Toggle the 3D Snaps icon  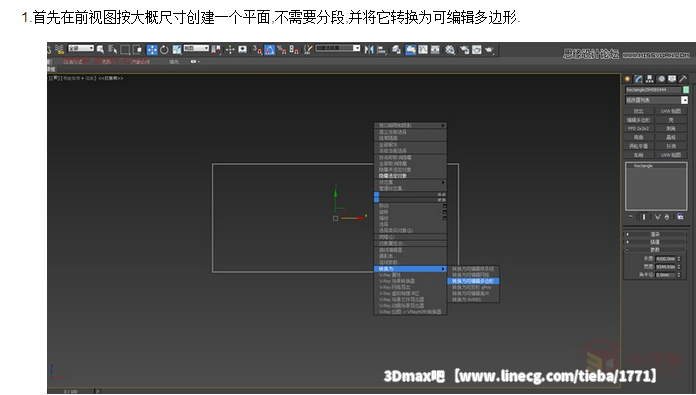tap(257, 50)
